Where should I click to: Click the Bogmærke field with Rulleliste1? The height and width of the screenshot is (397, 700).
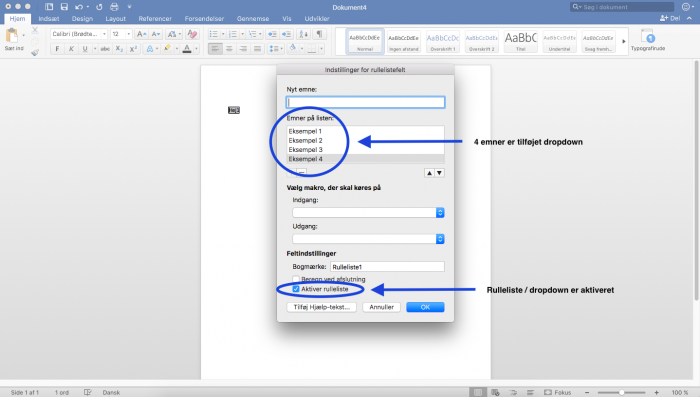point(387,267)
